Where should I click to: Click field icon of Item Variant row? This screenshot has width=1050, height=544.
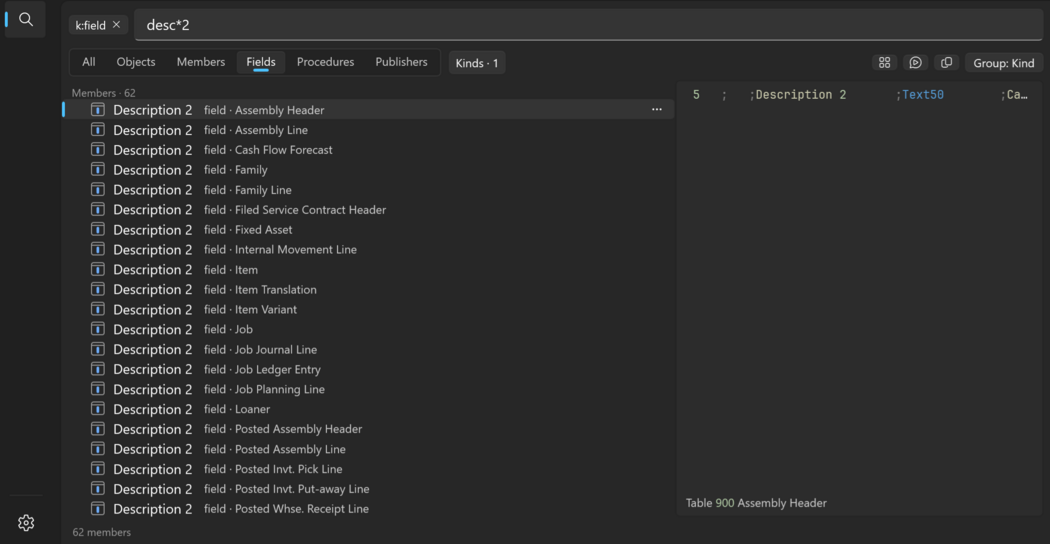tap(98, 309)
